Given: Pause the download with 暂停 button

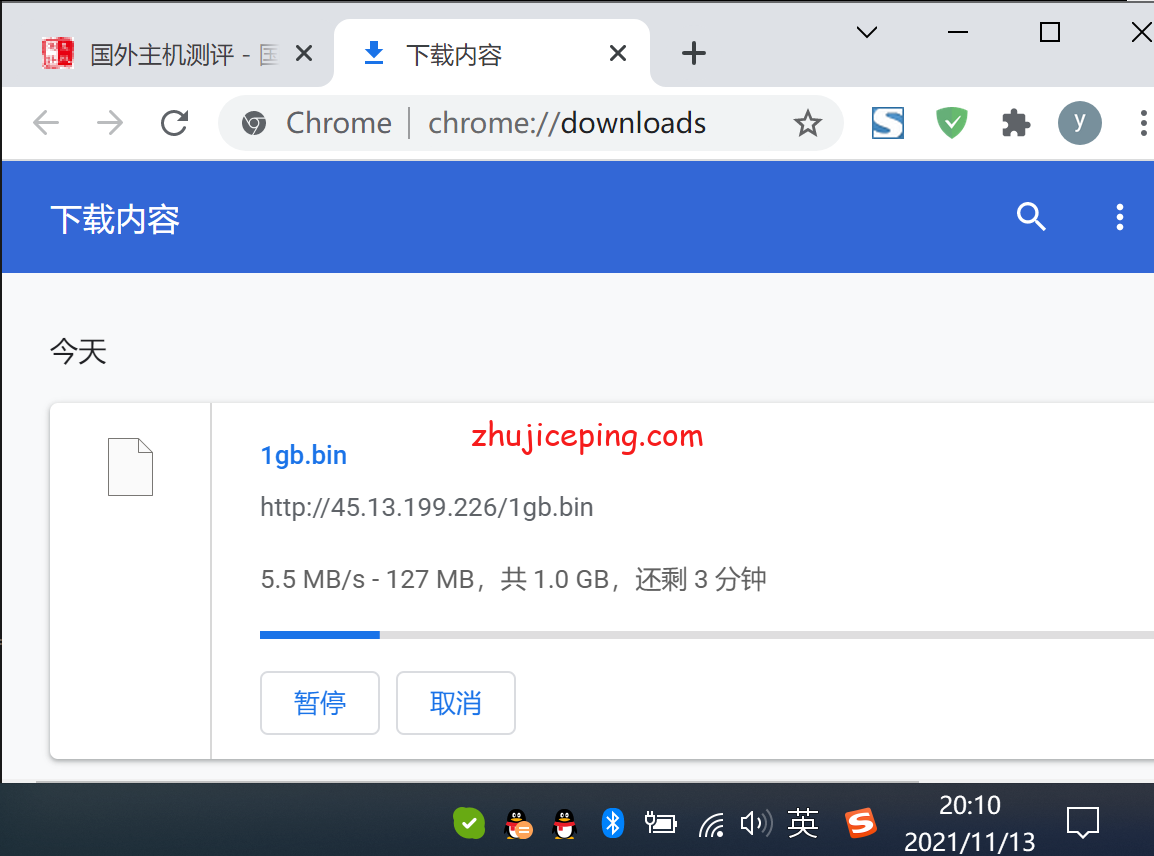Looking at the screenshot, I should [319, 703].
